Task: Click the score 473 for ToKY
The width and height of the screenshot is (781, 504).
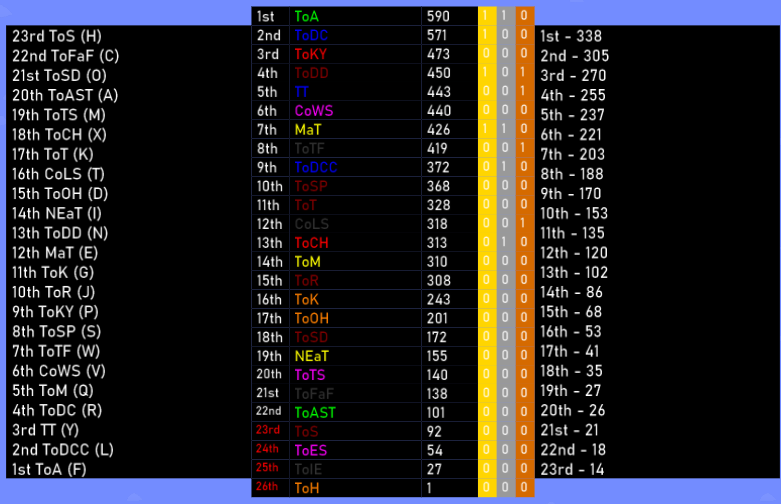Action: (x=438, y=54)
